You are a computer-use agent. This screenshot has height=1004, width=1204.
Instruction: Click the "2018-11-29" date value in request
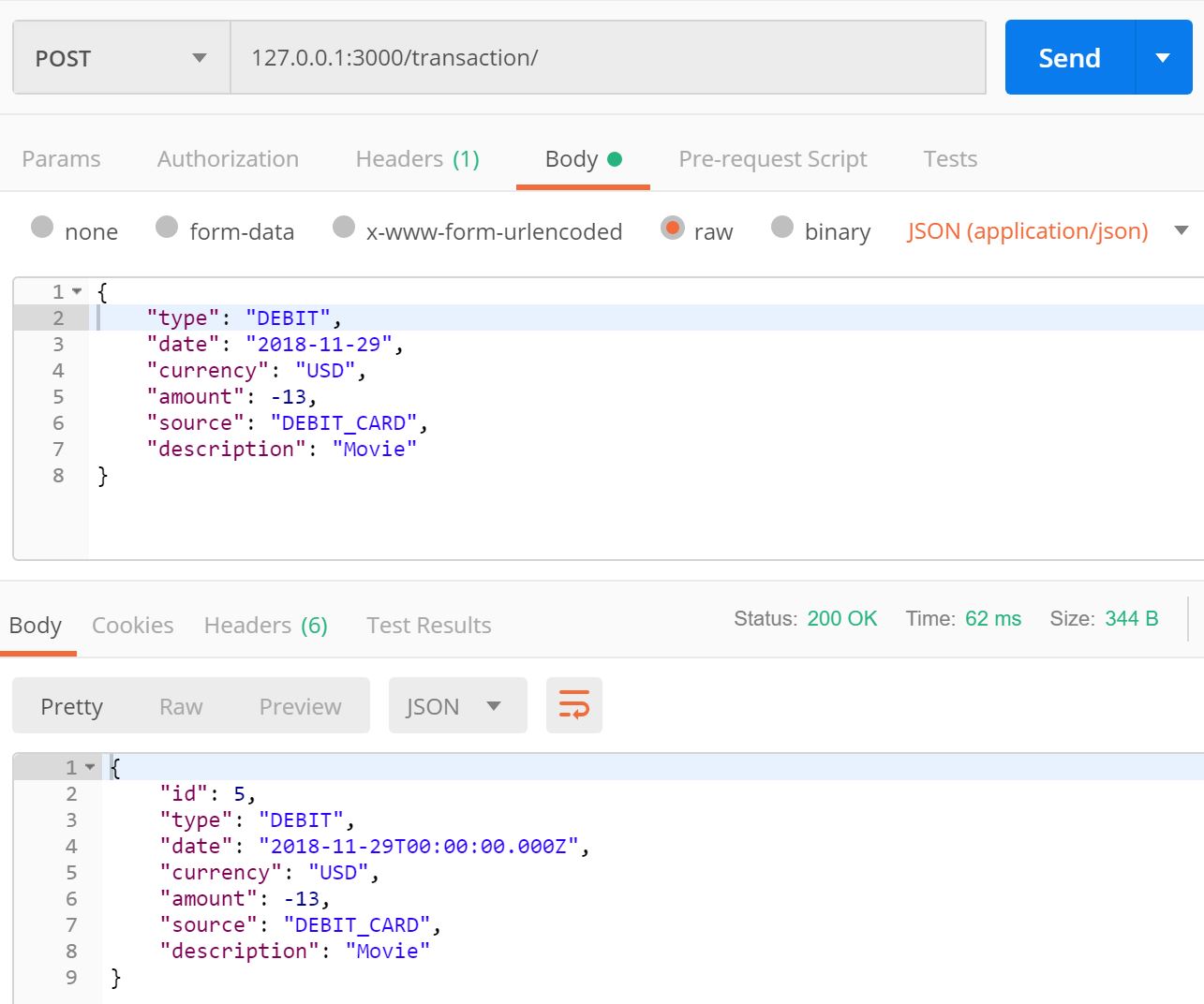pos(320,344)
